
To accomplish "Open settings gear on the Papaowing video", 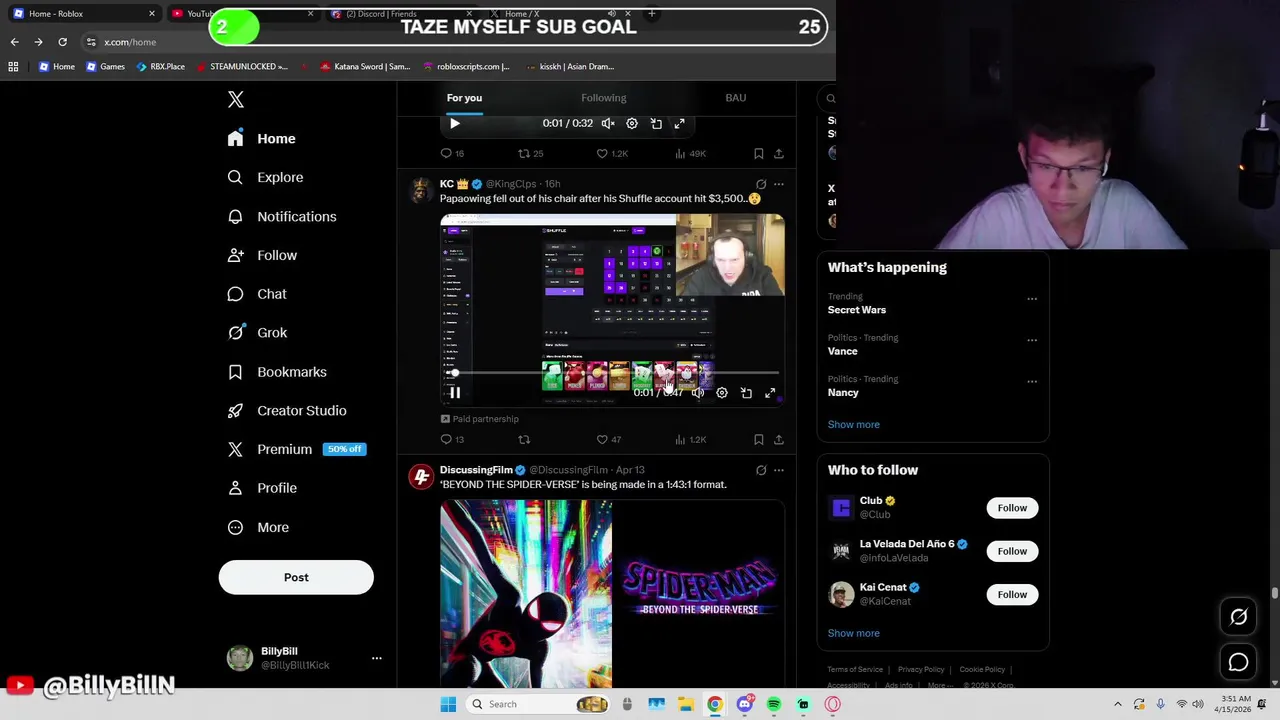I will pyautogui.click(x=722, y=393).
